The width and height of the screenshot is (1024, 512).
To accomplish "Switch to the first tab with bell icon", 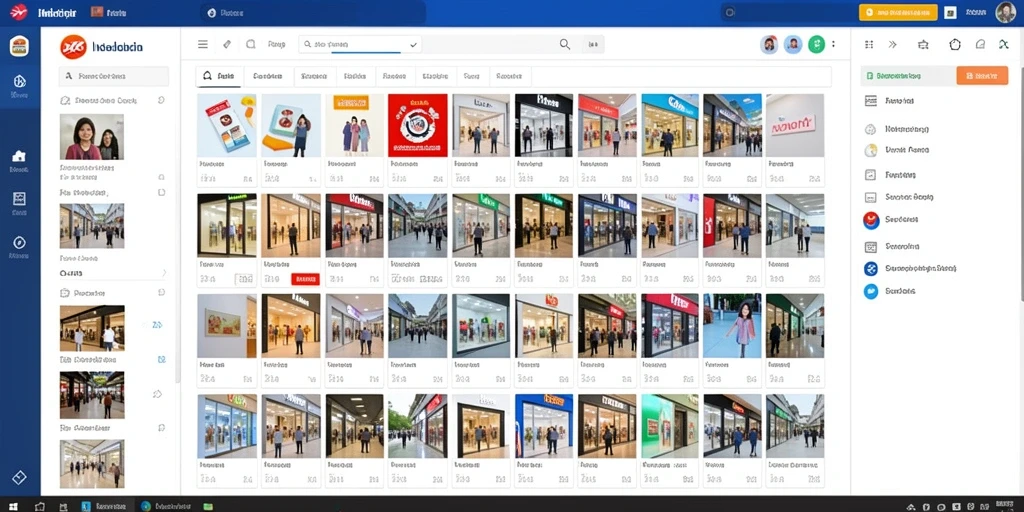I will click(x=219, y=76).
